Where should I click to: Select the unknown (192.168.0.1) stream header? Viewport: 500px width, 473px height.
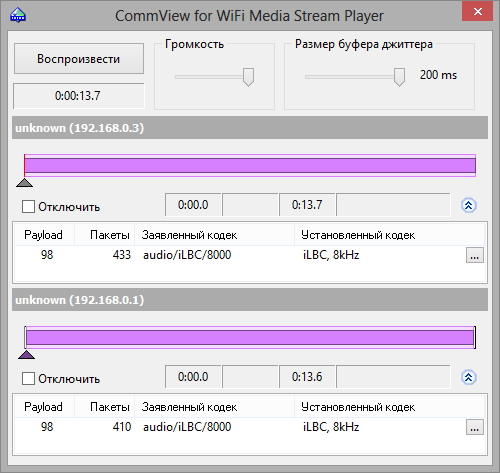pos(250,300)
